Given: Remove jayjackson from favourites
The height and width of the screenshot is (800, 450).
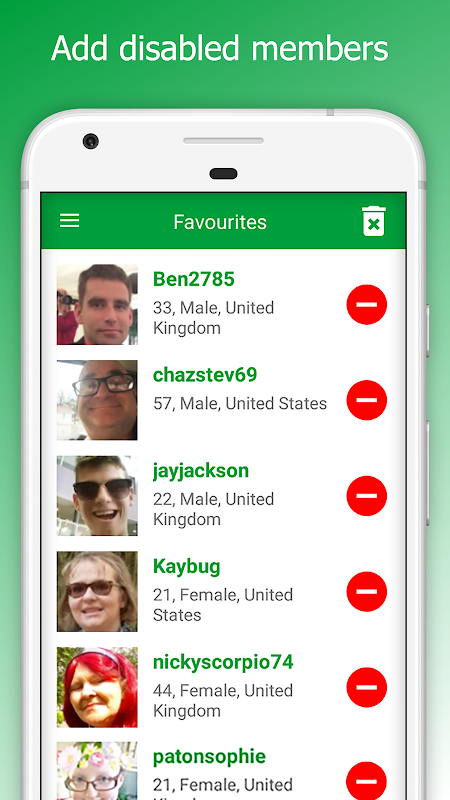Looking at the screenshot, I should tap(367, 496).
